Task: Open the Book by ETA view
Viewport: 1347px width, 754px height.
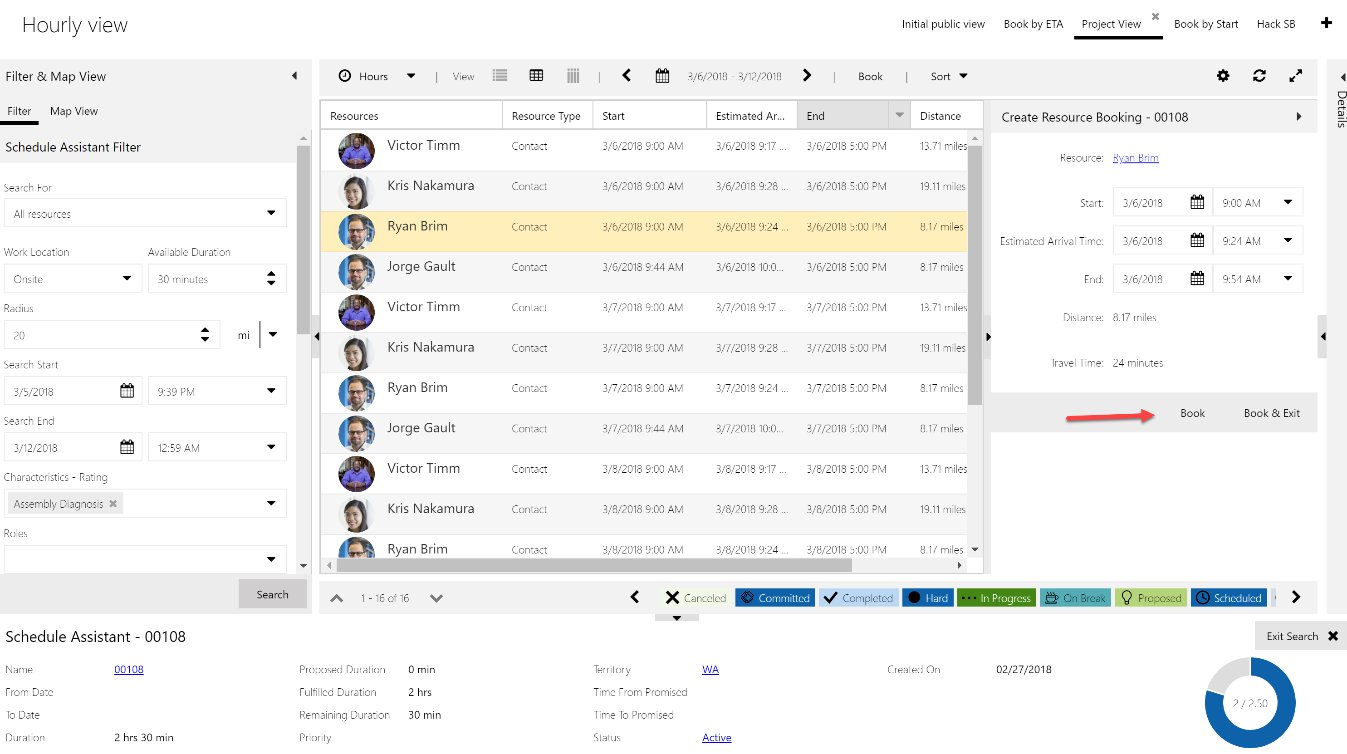Action: [1033, 23]
